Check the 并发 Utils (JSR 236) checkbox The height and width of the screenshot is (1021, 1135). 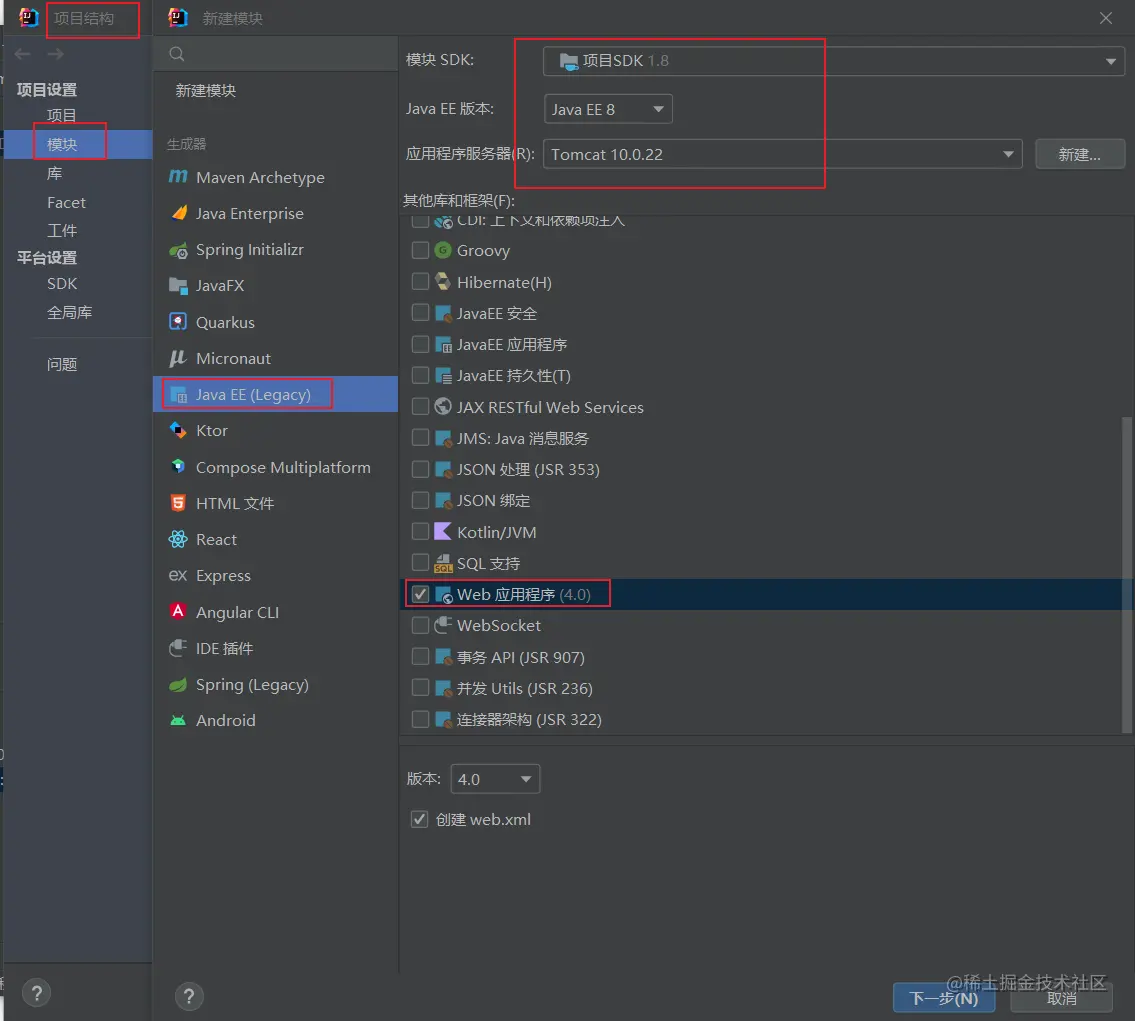click(x=420, y=687)
